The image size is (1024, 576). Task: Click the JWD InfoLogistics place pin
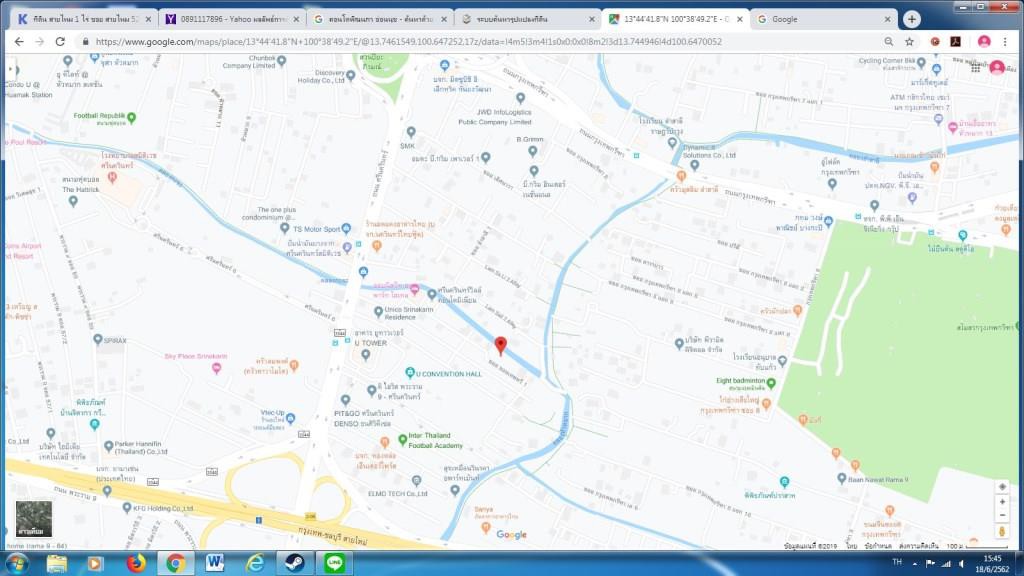click(x=520, y=98)
